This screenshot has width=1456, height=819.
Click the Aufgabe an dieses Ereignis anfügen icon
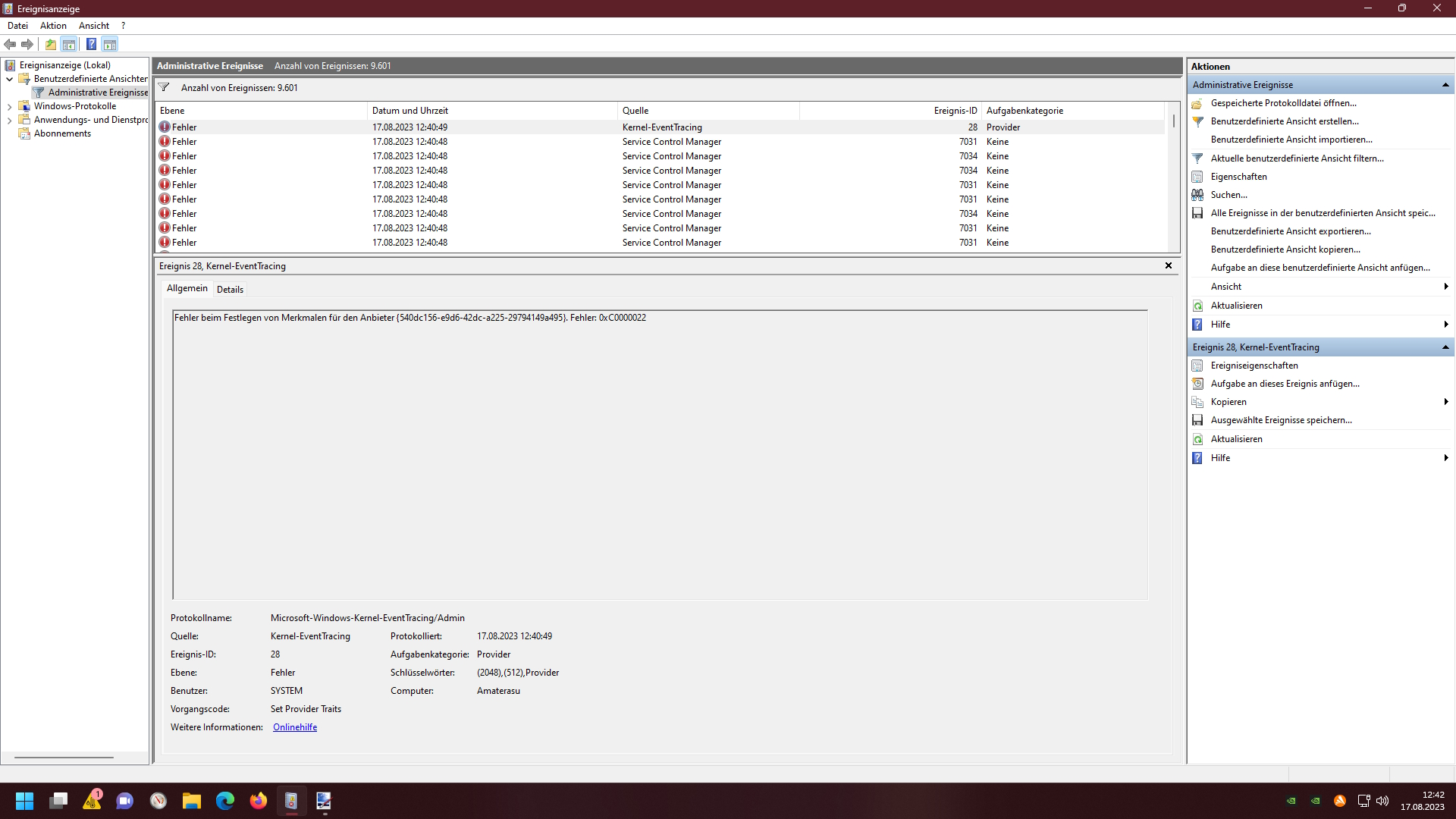(x=1197, y=384)
